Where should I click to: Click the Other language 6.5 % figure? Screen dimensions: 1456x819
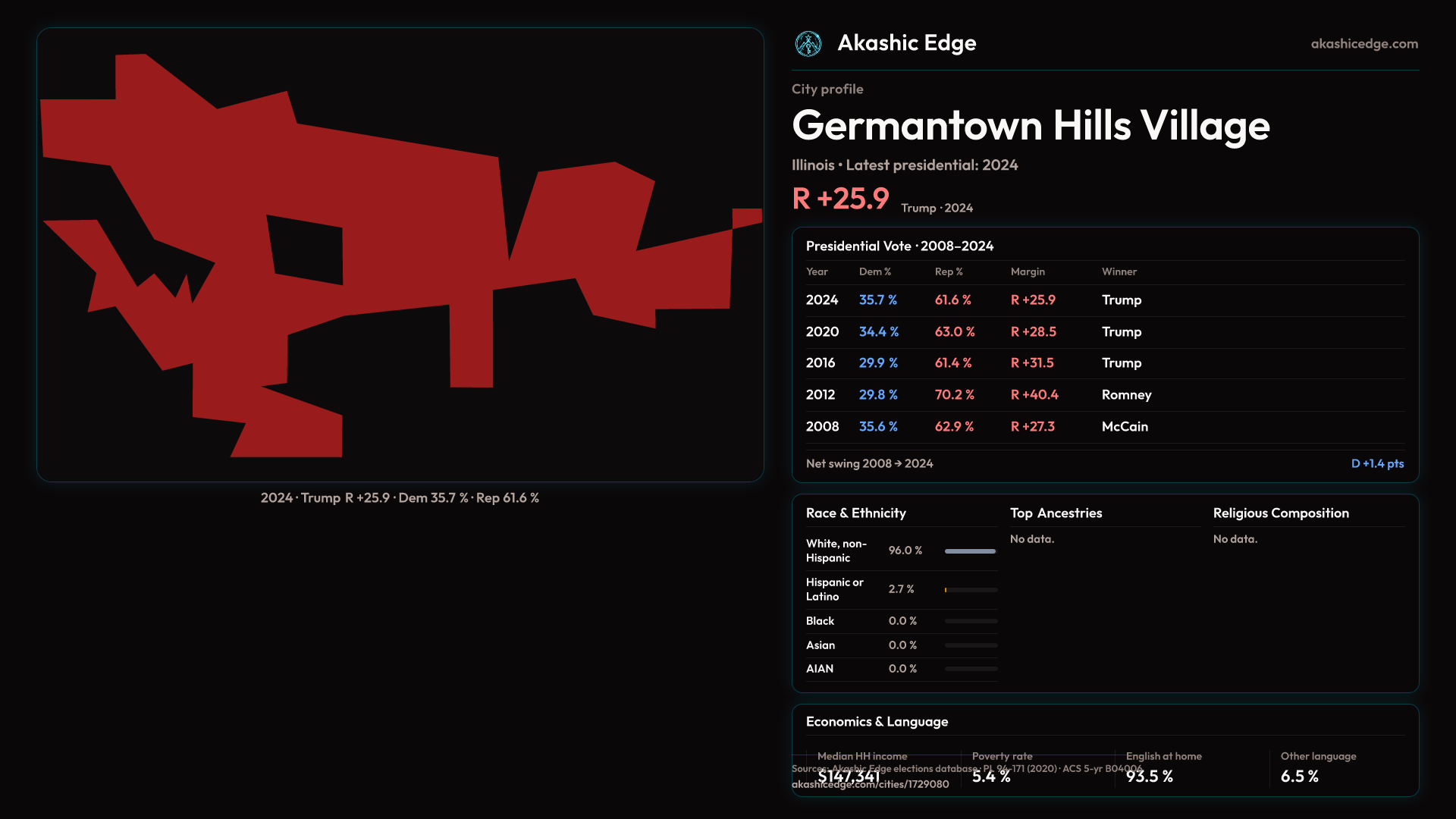pos(1299,777)
